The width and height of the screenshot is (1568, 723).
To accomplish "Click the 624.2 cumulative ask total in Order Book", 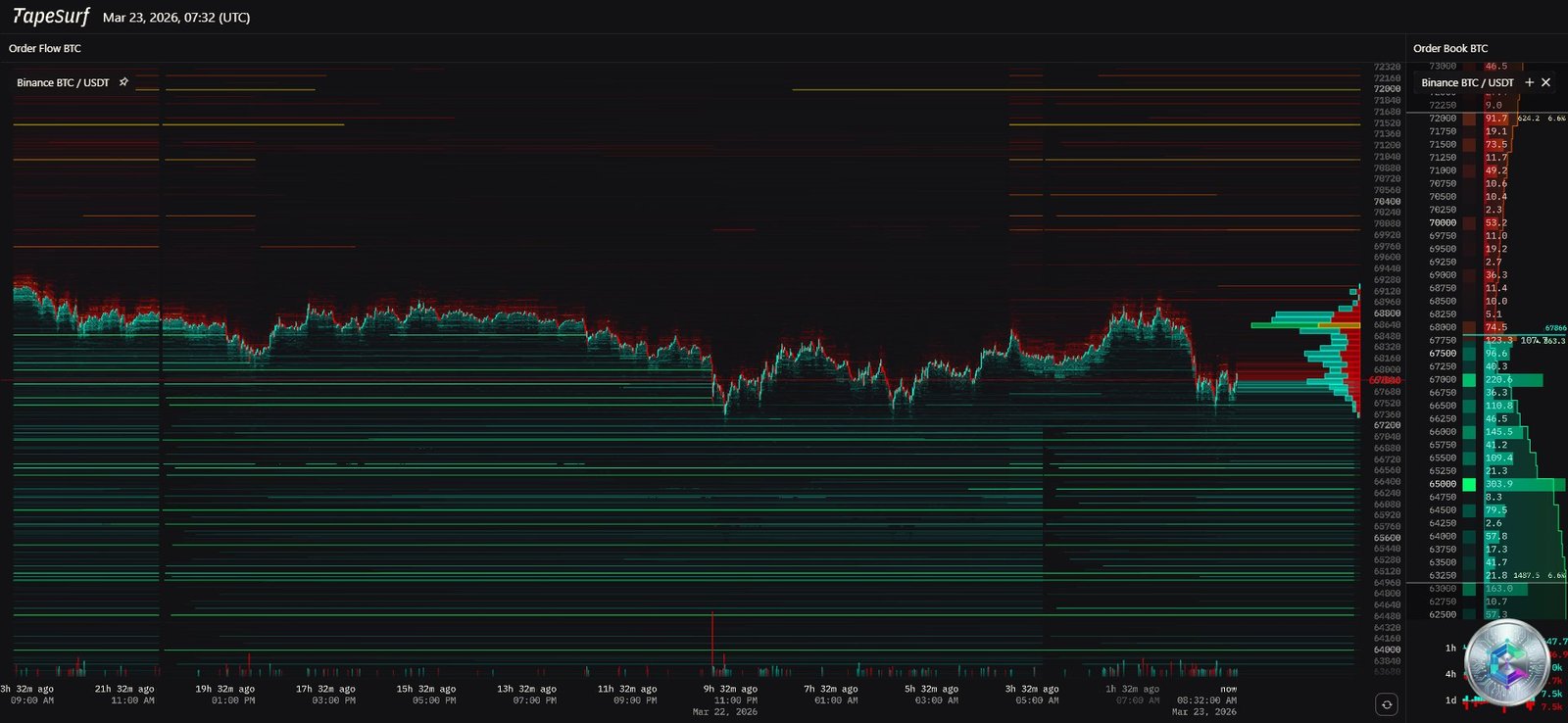I will click(x=1528, y=119).
